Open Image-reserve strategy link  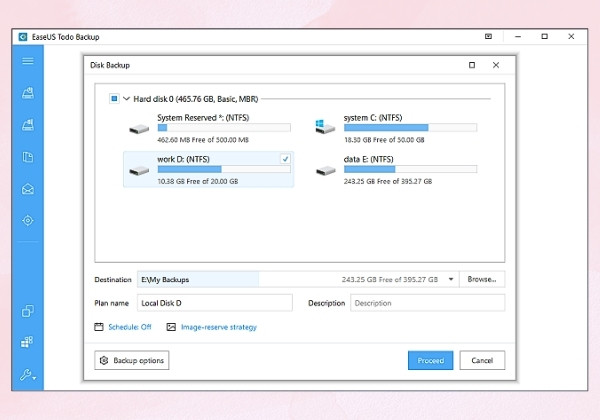218,327
